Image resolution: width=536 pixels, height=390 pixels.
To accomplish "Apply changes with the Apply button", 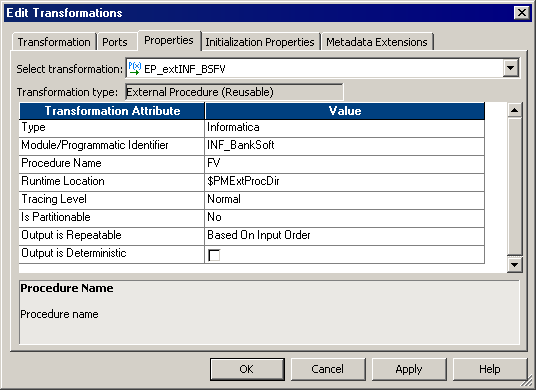I will point(409,369).
